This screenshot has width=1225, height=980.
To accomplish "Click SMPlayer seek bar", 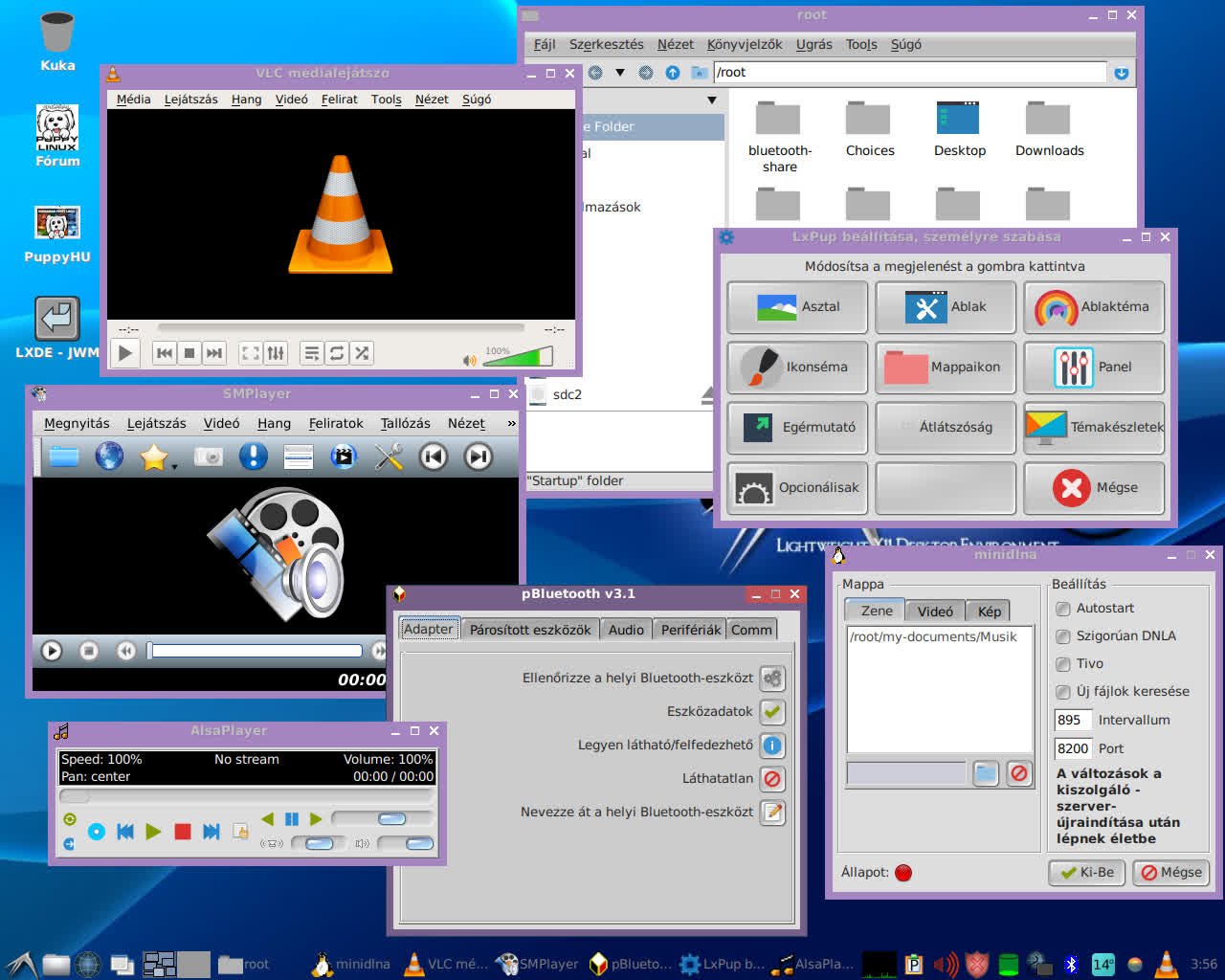I will (x=256, y=651).
